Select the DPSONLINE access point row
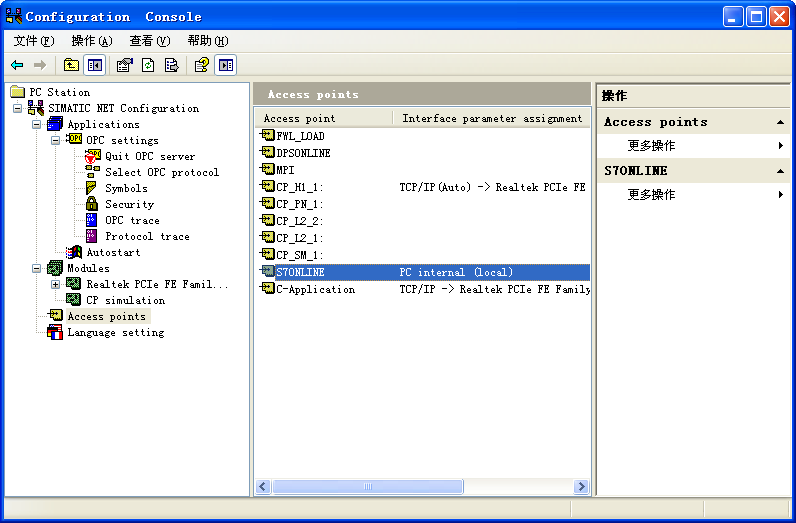This screenshot has width=796, height=523. tap(422, 153)
